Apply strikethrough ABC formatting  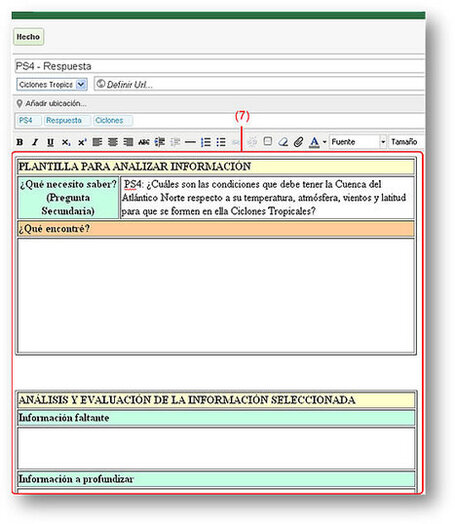144,142
